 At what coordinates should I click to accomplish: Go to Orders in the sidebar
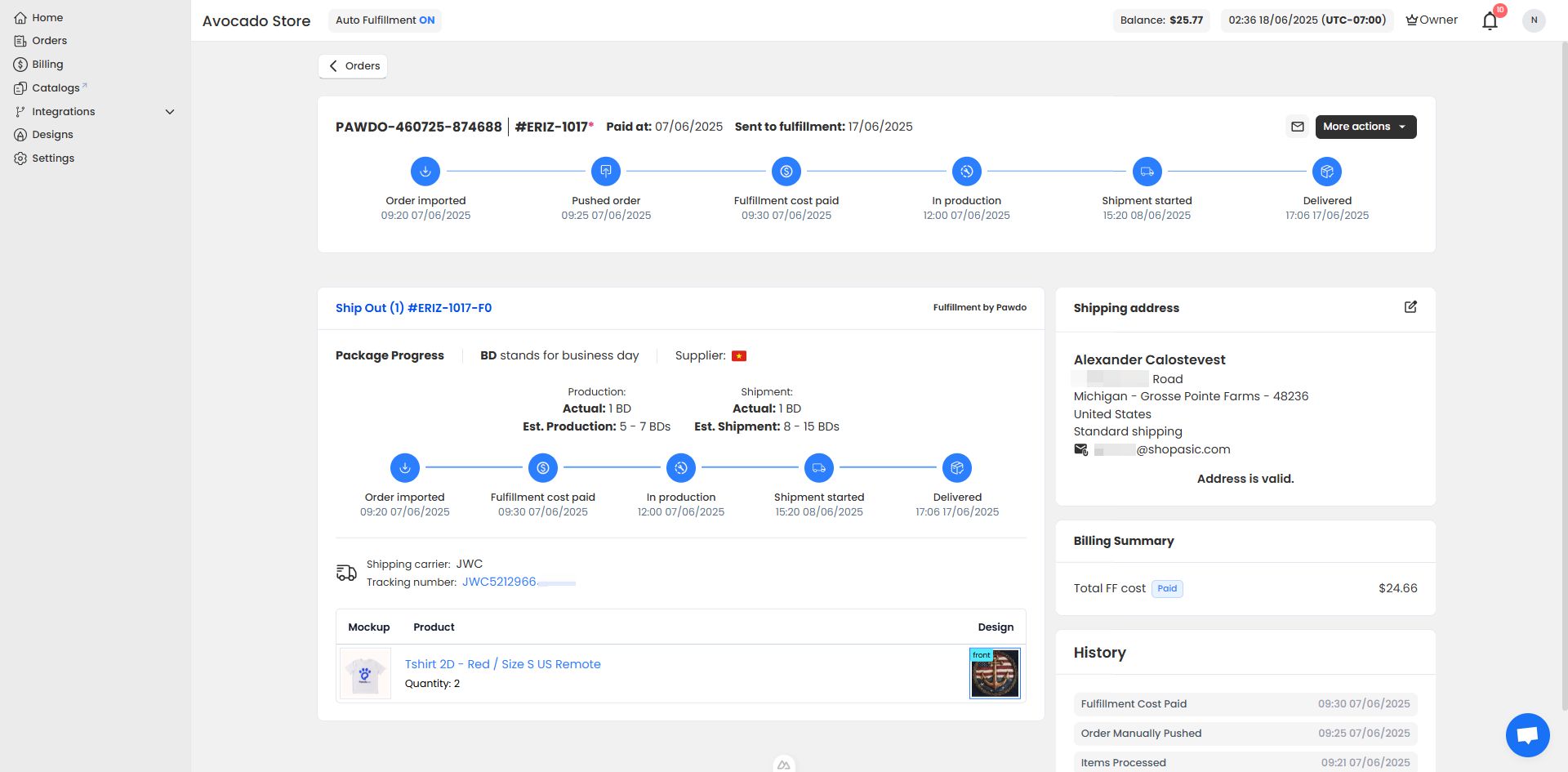40,40
